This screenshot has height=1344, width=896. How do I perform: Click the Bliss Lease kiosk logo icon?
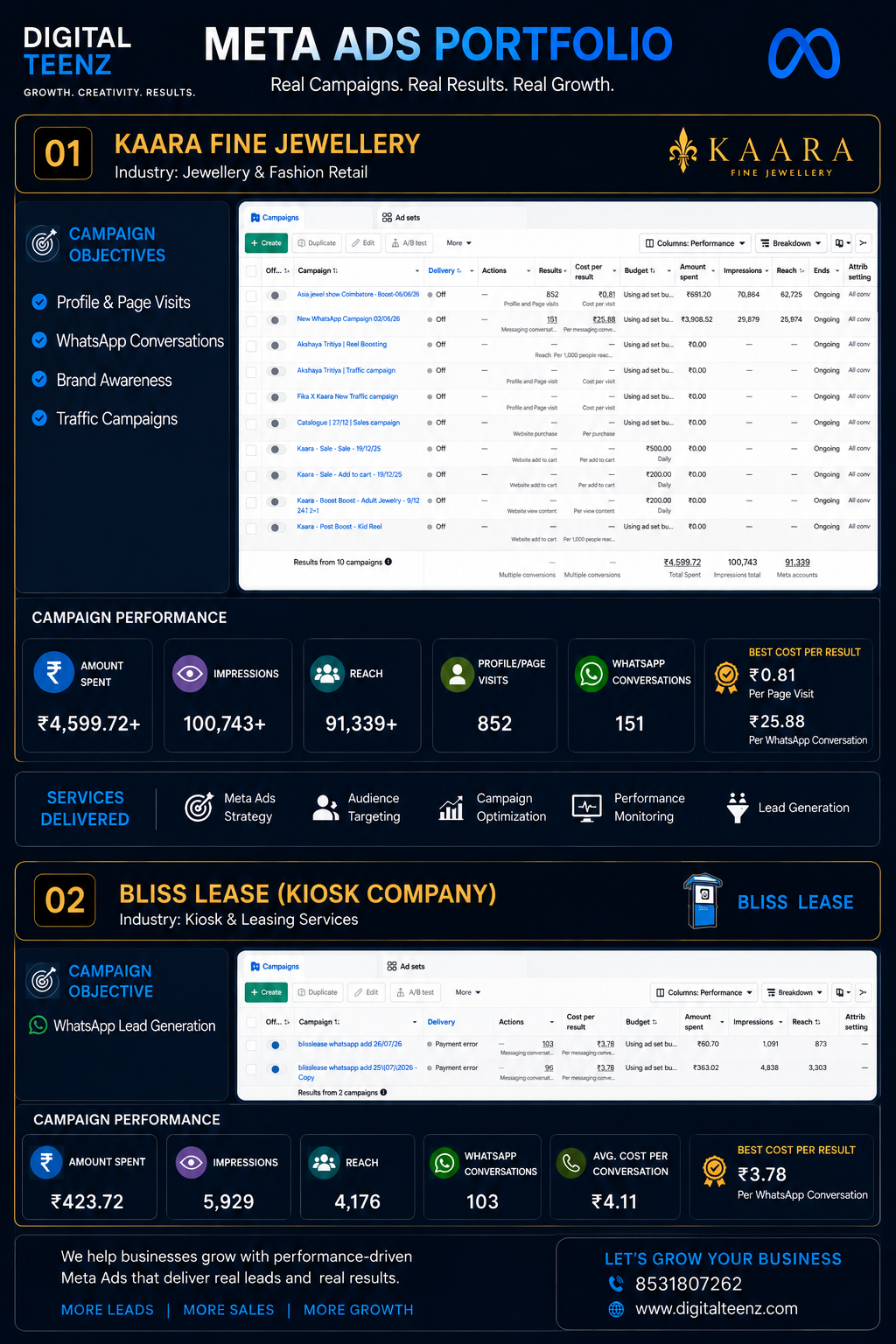(x=703, y=900)
